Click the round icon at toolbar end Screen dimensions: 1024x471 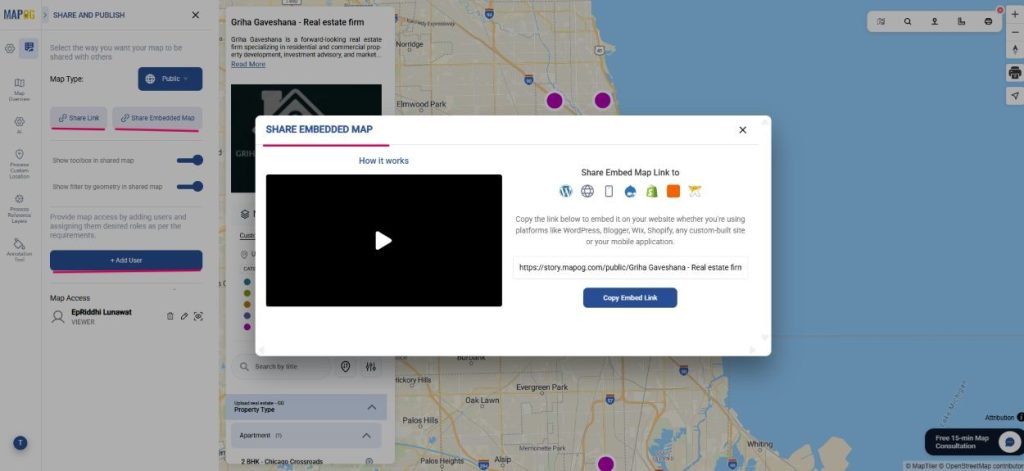(988, 22)
